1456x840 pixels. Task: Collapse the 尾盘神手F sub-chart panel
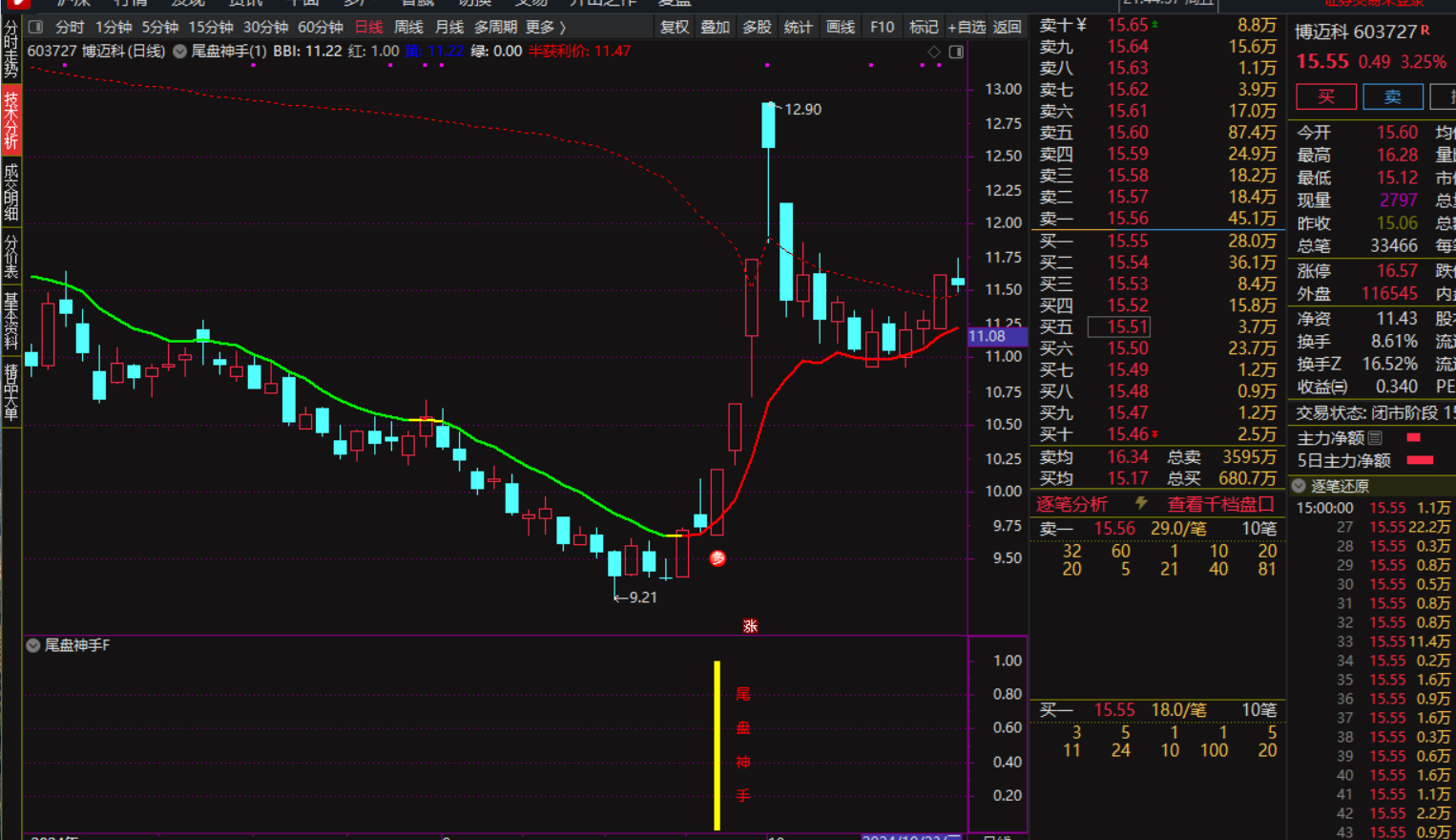(33, 645)
